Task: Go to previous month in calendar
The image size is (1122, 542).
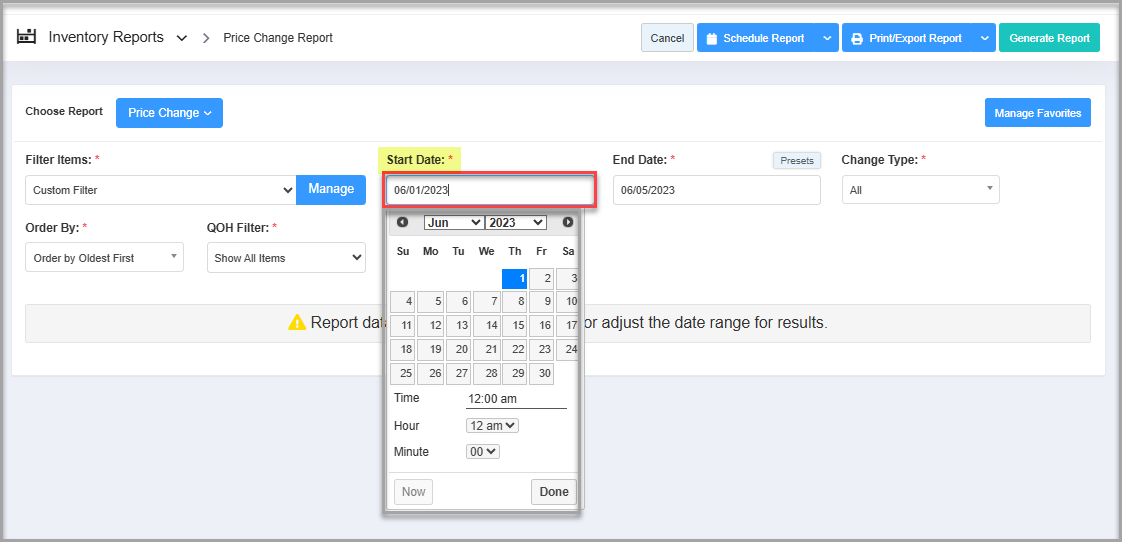Action: 402,222
